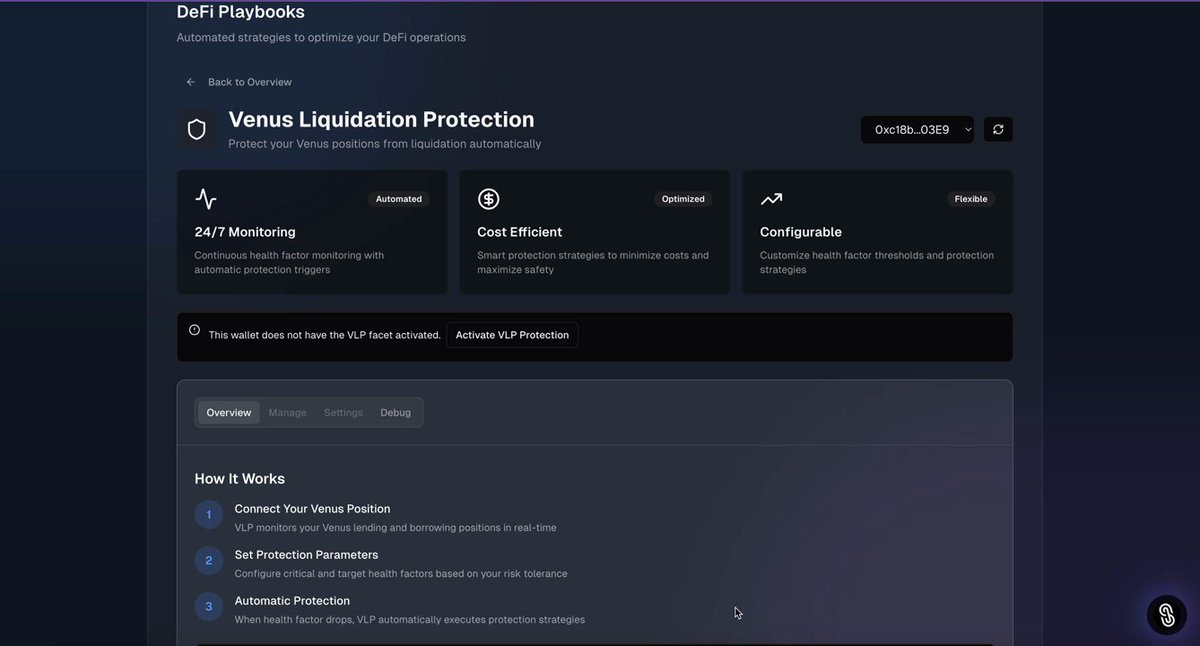The width and height of the screenshot is (1200, 646).
Task: Click 'Smart protection strategies to minimize costs' description
Action: coord(593,262)
